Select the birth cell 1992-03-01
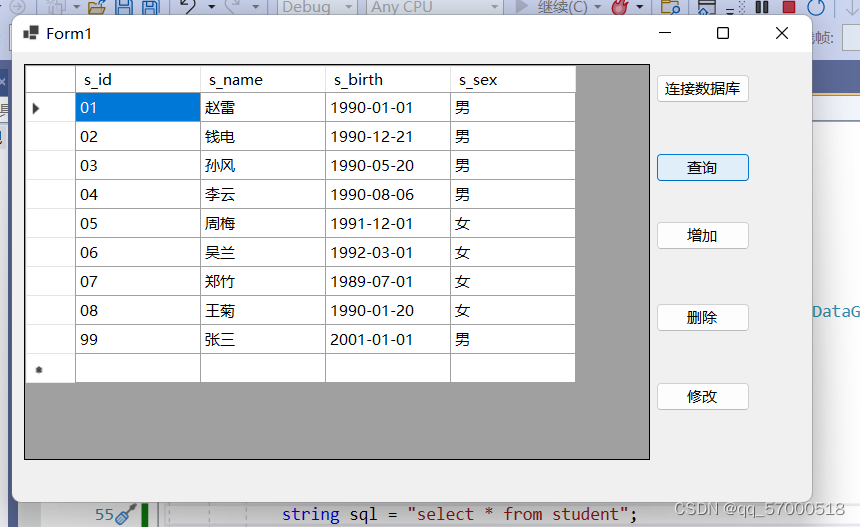The height and width of the screenshot is (527, 860). [388, 253]
